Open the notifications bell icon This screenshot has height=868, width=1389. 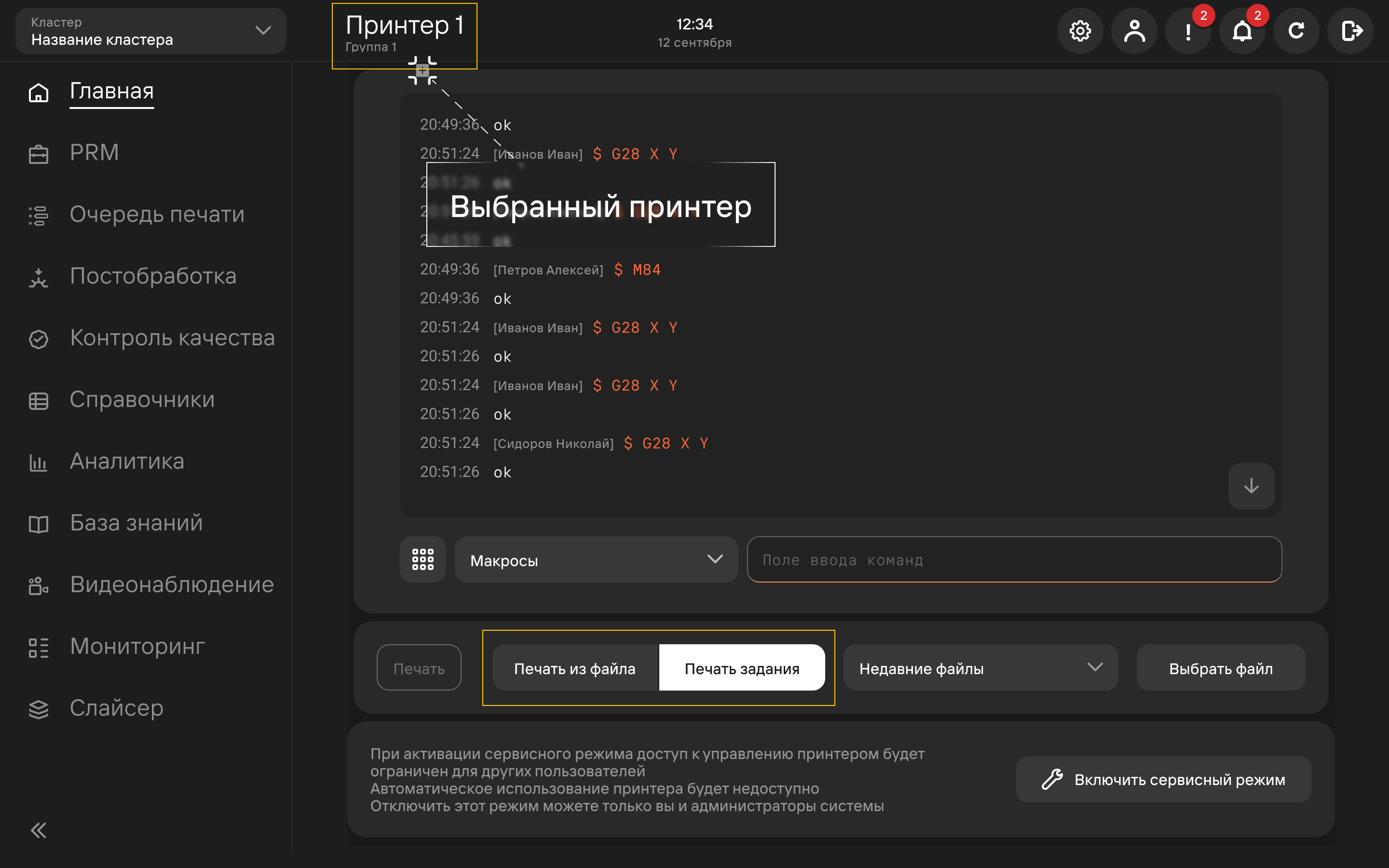point(1242,31)
